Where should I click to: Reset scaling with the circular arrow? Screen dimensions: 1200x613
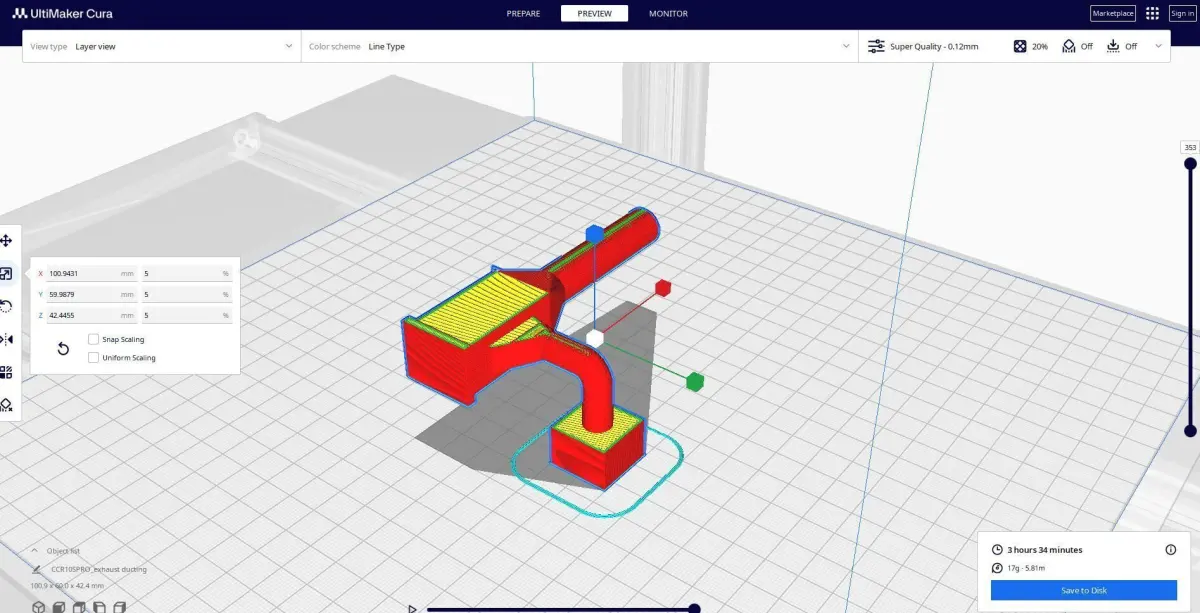coord(63,348)
